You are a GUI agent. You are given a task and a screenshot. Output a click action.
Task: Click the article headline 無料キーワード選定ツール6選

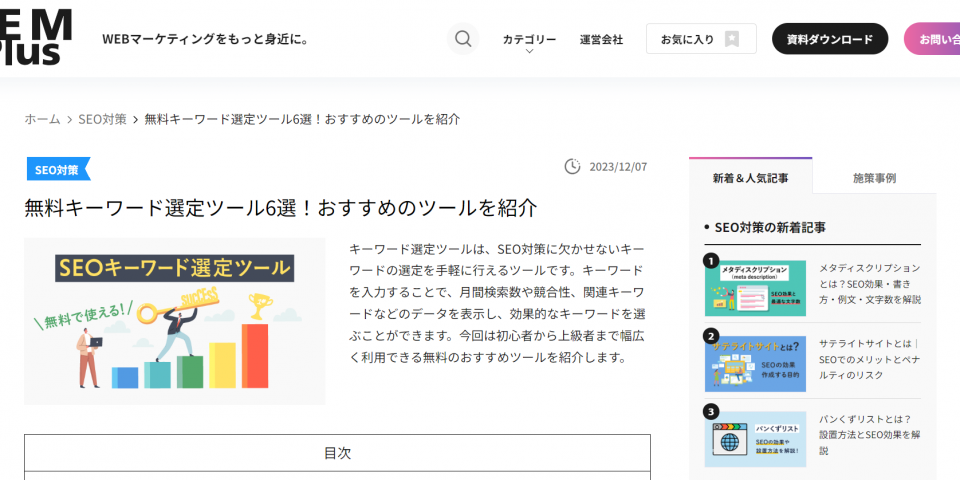click(281, 208)
